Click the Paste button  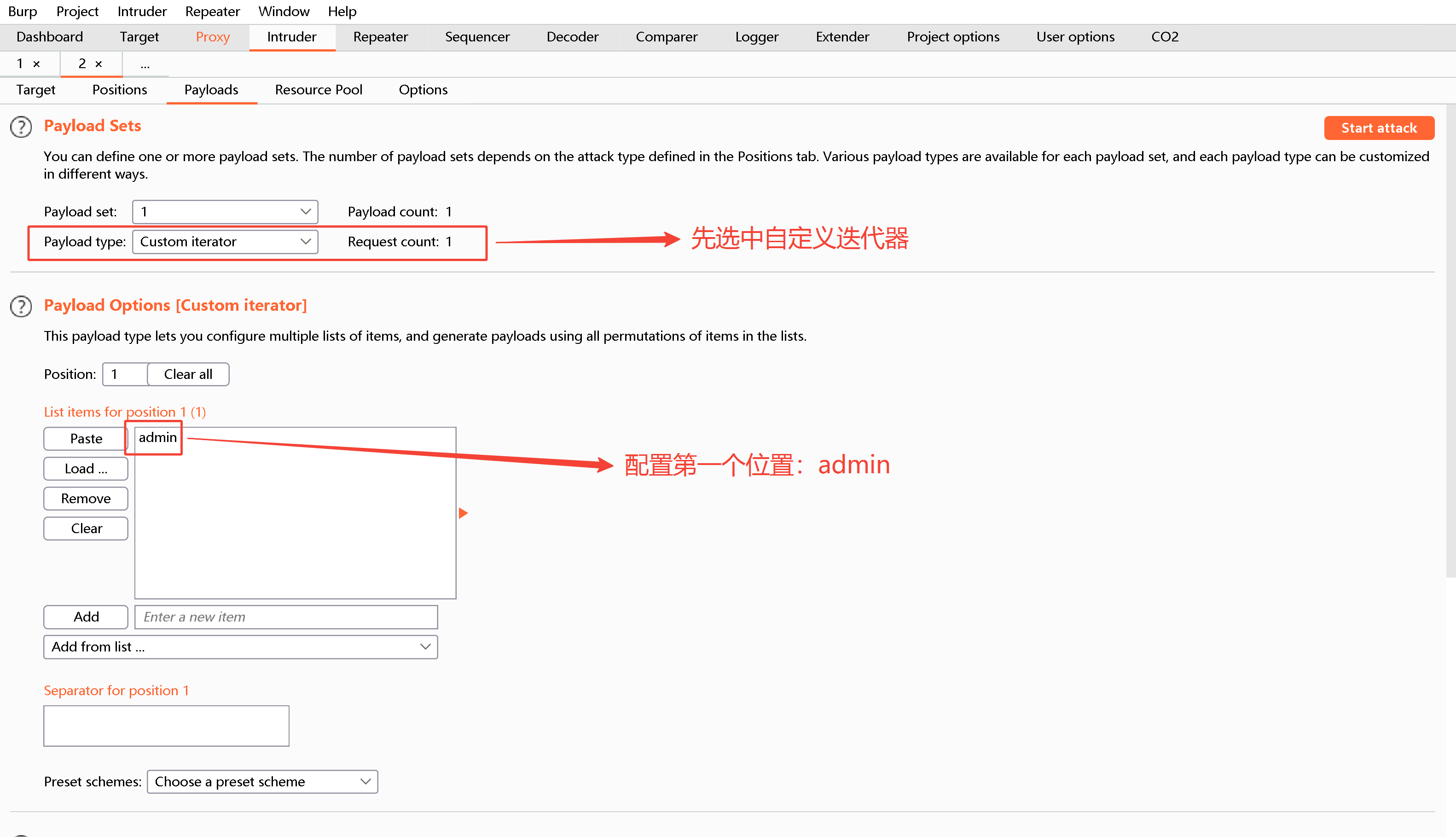[86, 439]
